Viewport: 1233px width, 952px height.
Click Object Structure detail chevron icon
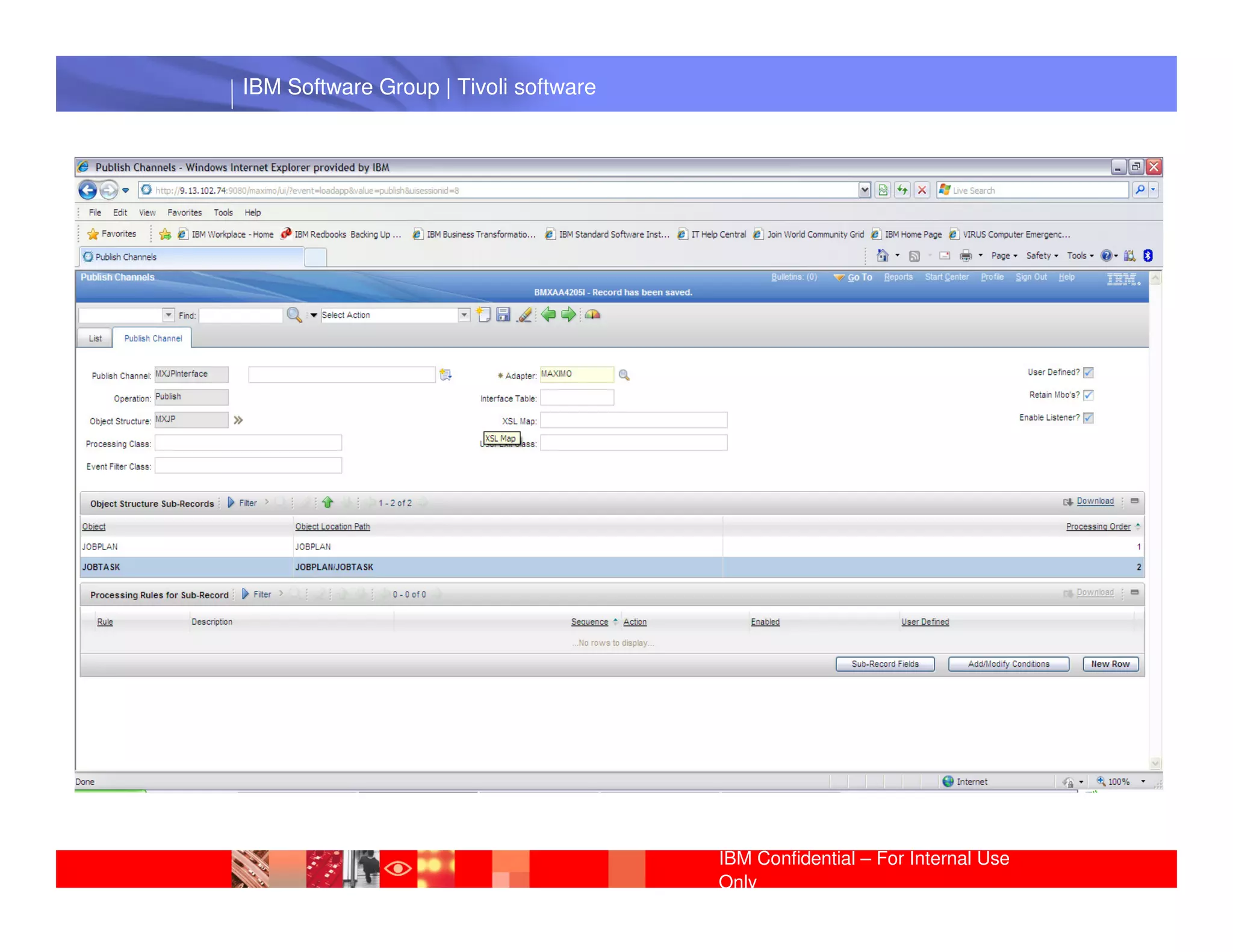[x=238, y=420]
